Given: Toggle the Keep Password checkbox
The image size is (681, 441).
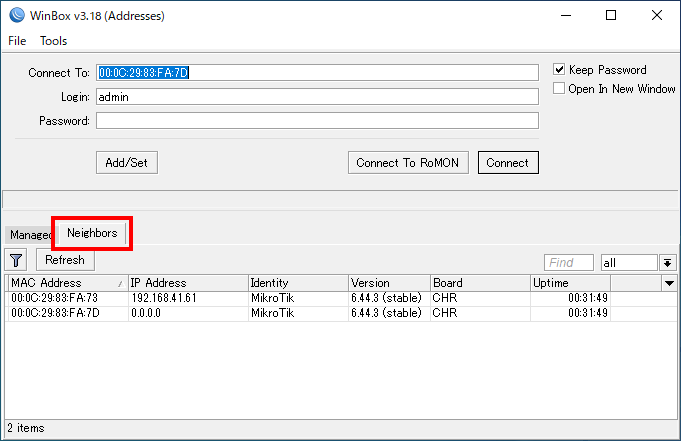Looking at the screenshot, I should point(559,70).
